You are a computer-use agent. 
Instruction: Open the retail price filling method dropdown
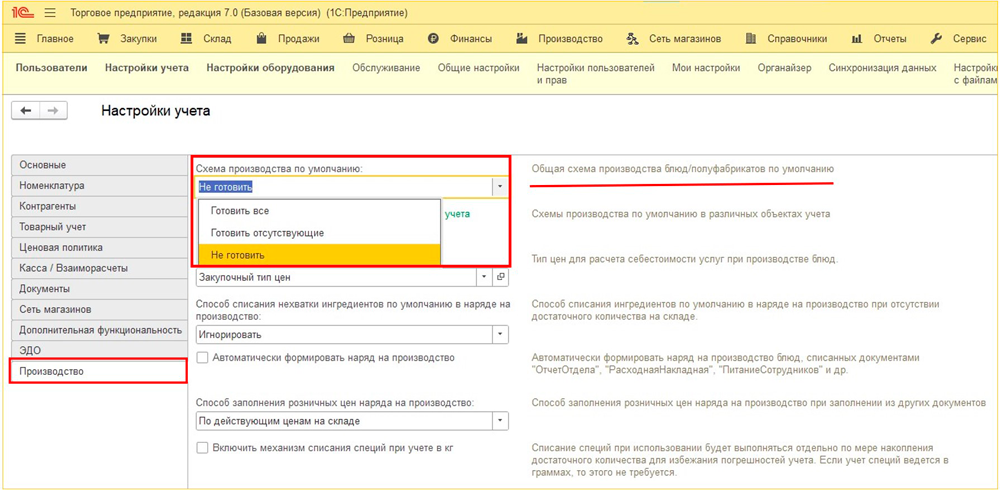click(499, 421)
